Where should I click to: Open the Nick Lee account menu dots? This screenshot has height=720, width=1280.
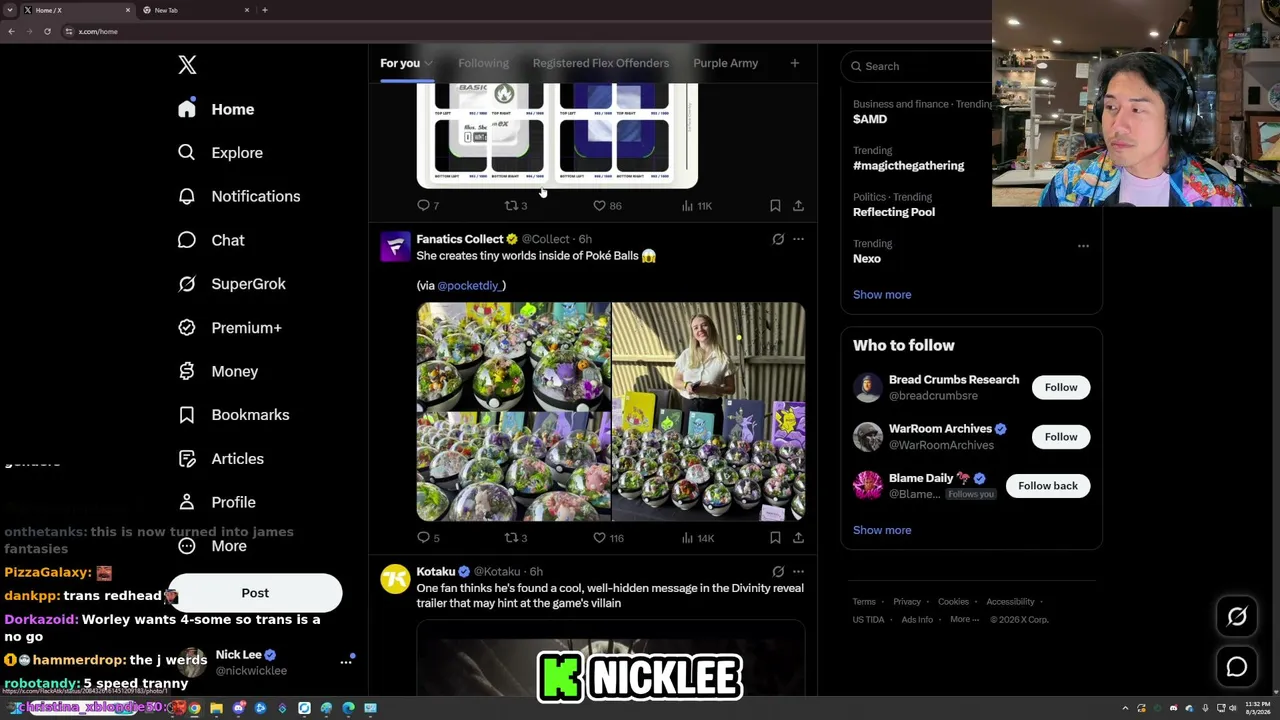[346, 661]
